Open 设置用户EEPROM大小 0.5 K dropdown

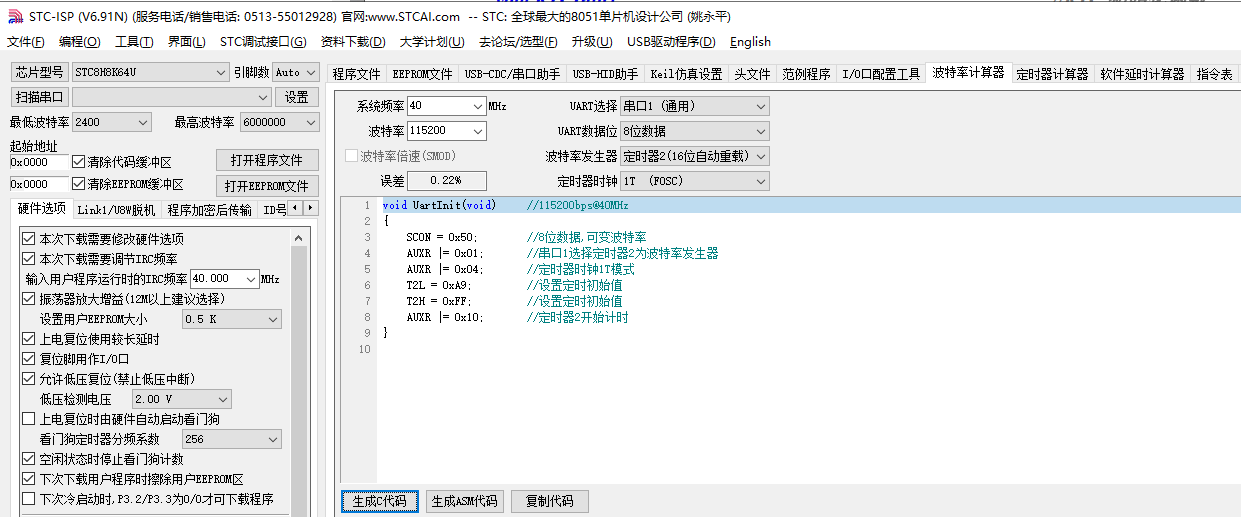[x=272, y=319]
